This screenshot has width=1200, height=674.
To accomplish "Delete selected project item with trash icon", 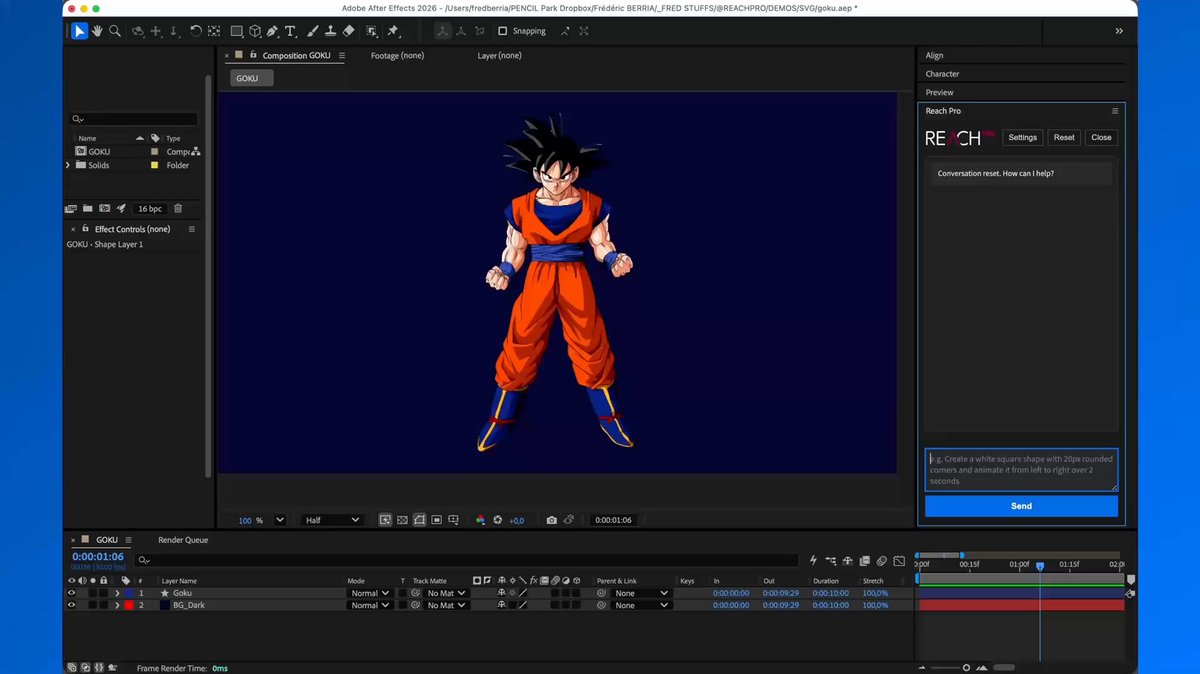I will [x=178, y=209].
